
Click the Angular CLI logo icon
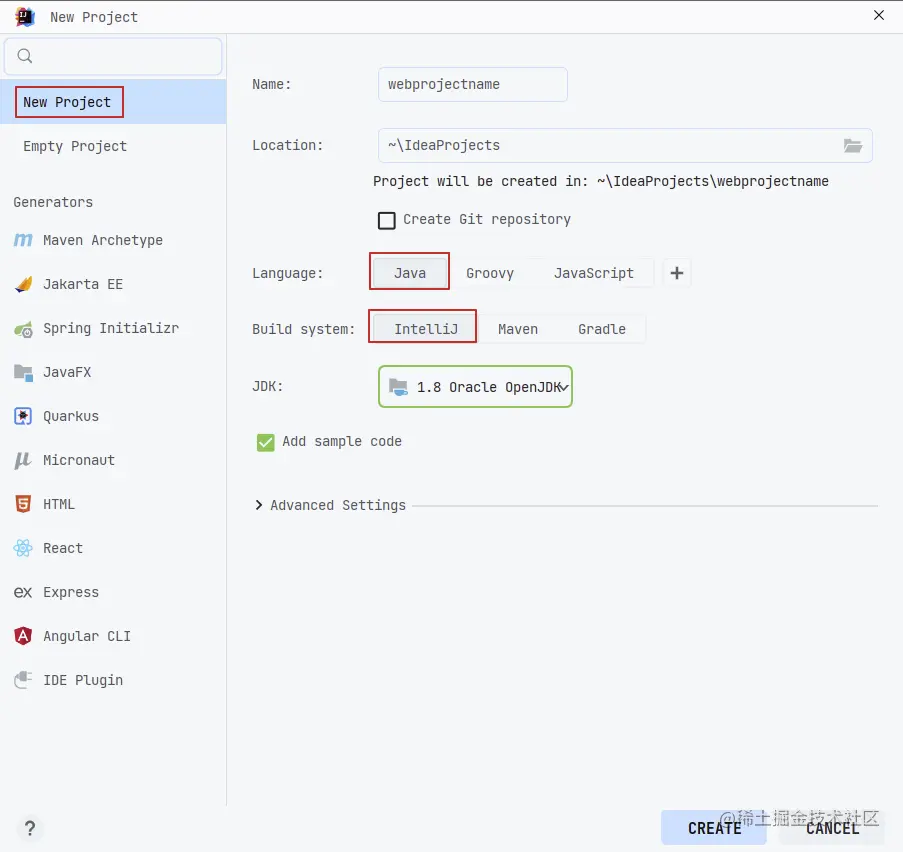(23, 636)
